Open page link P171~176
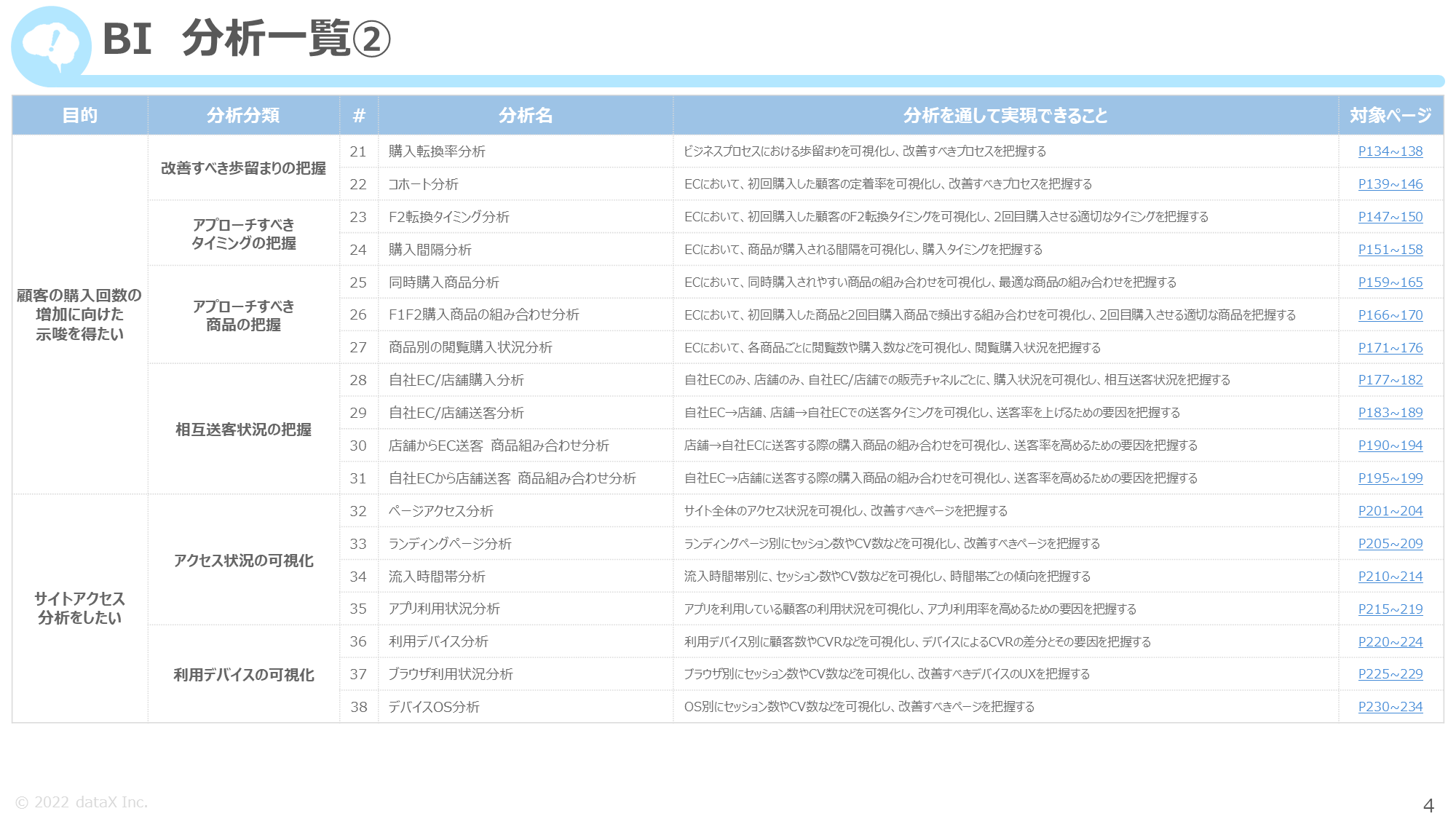 (1390, 348)
